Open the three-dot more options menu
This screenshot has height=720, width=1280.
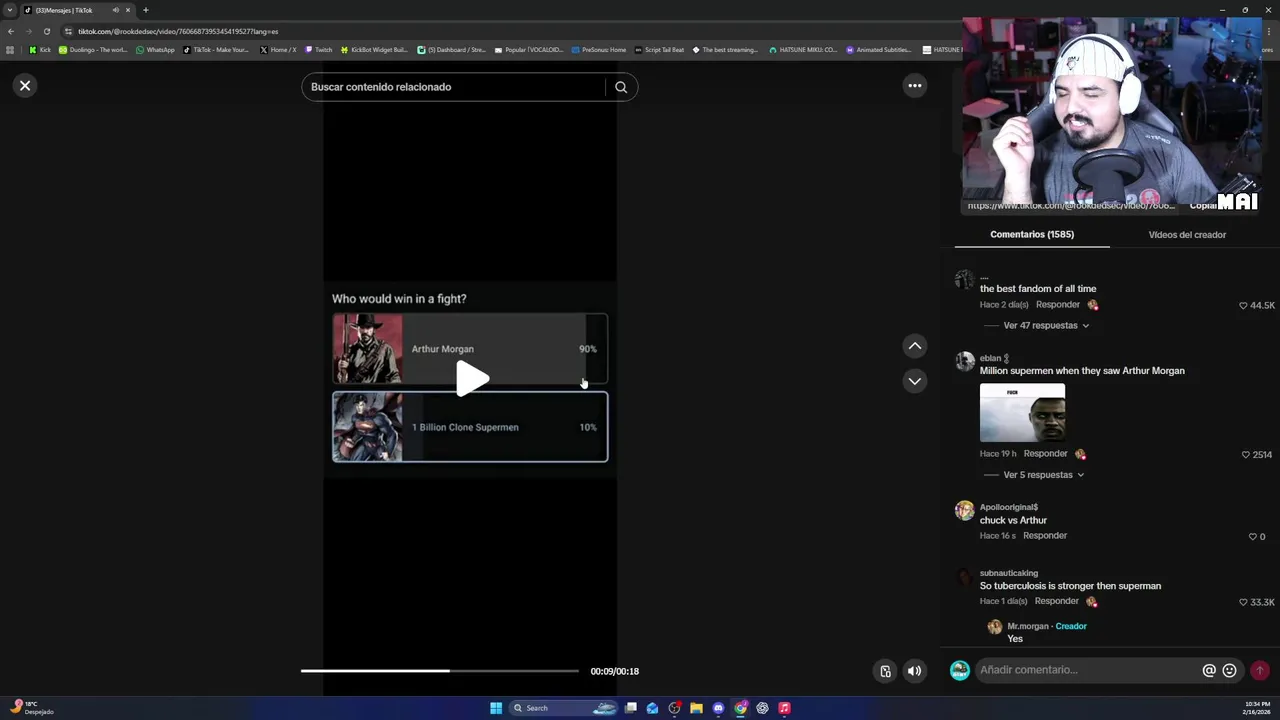point(914,86)
